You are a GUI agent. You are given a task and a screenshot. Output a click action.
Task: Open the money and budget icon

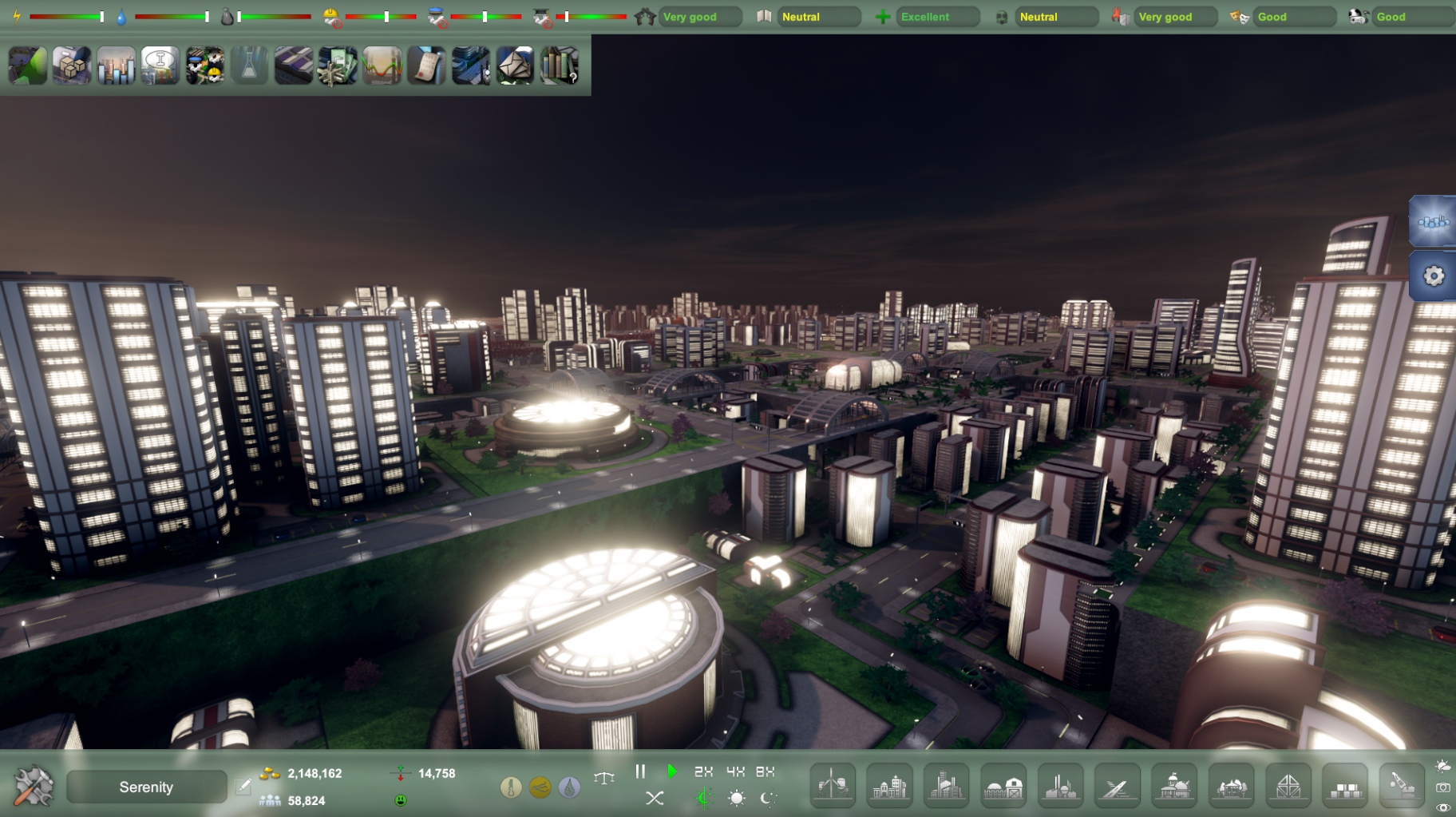click(338, 65)
